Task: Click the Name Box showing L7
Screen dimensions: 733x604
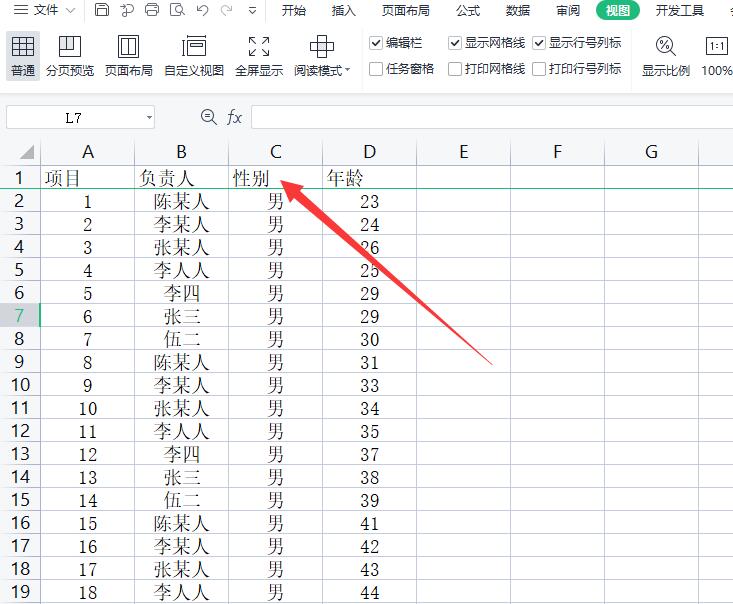Action: (73, 117)
